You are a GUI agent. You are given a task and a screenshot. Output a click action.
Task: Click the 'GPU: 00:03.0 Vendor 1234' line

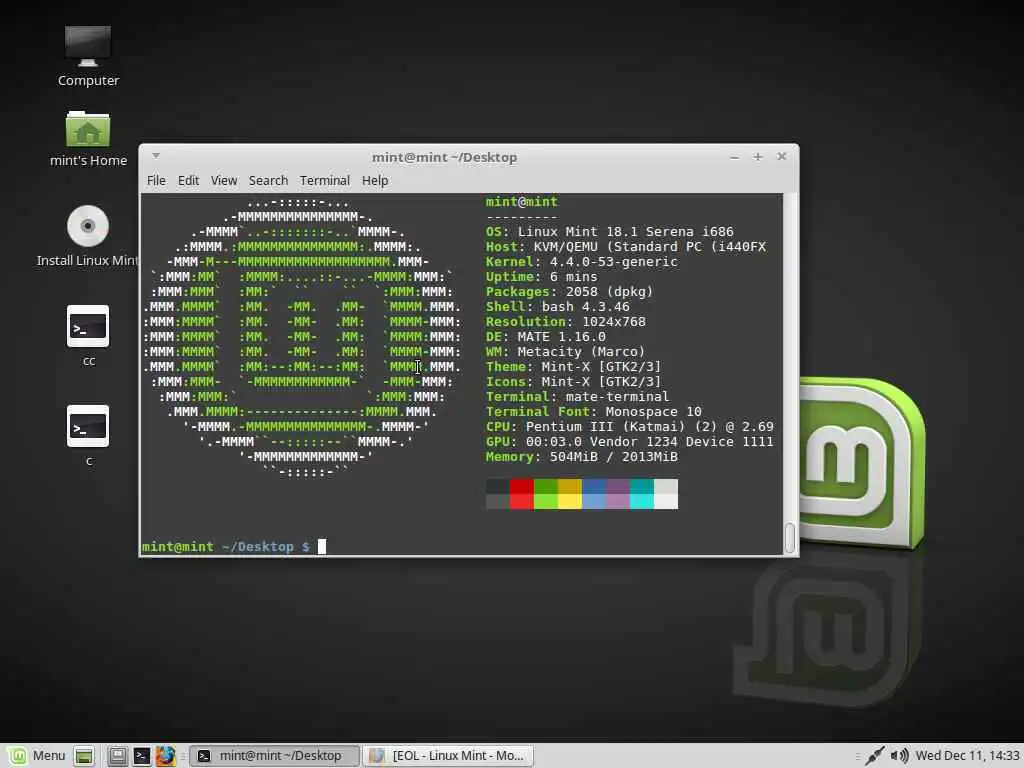[630, 442]
